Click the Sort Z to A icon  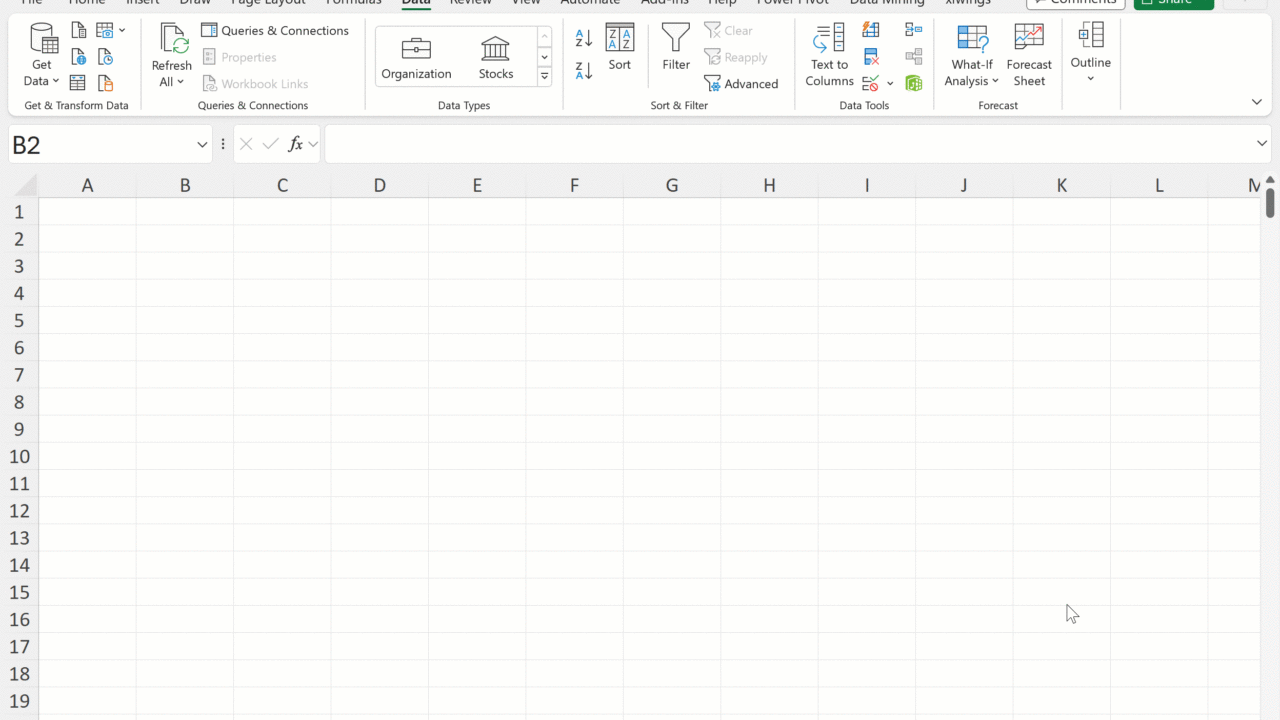click(584, 70)
